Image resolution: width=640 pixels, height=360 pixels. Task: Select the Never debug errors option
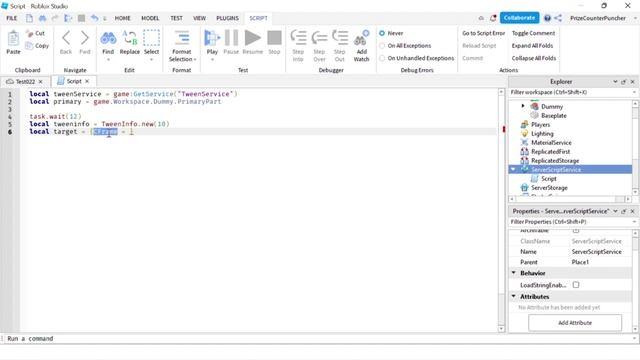pos(382,33)
